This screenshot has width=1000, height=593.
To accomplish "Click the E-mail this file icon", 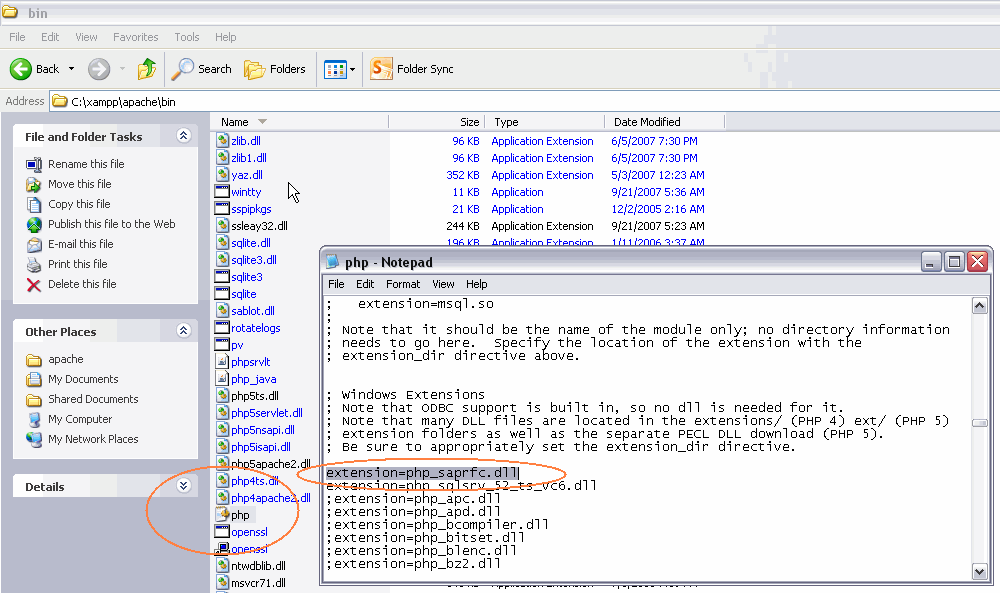I will click(x=34, y=244).
